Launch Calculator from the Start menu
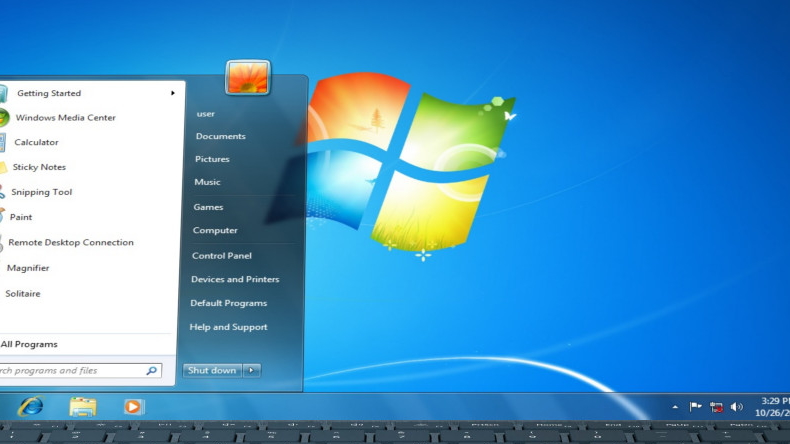Viewport: 790px width, 444px height. [36, 142]
